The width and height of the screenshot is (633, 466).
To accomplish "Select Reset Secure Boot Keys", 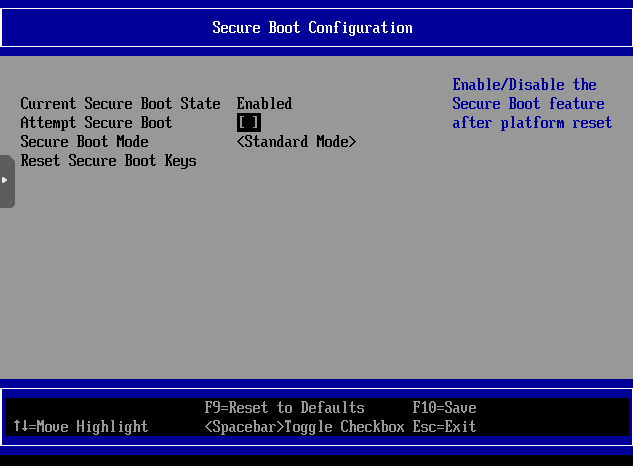I will tap(108, 161).
